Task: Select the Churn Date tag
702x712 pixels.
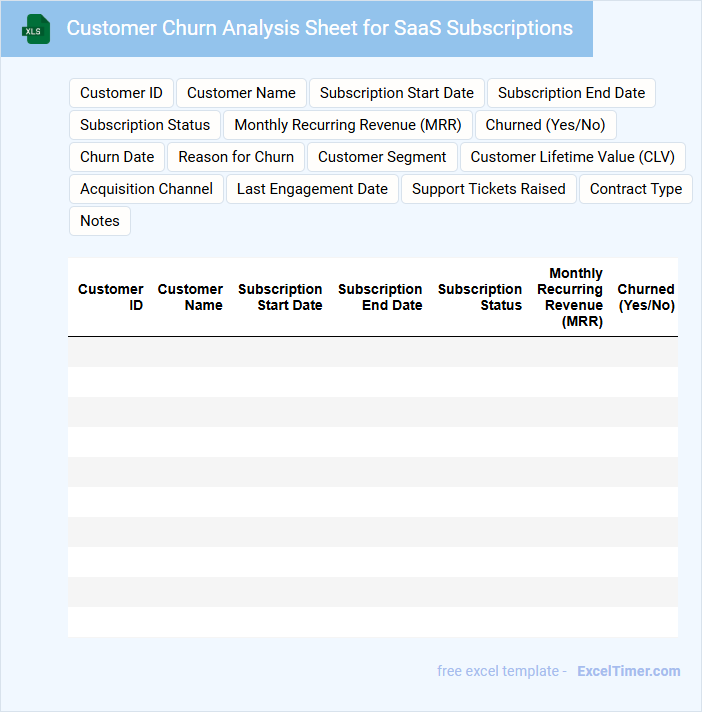Action: (x=117, y=157)
